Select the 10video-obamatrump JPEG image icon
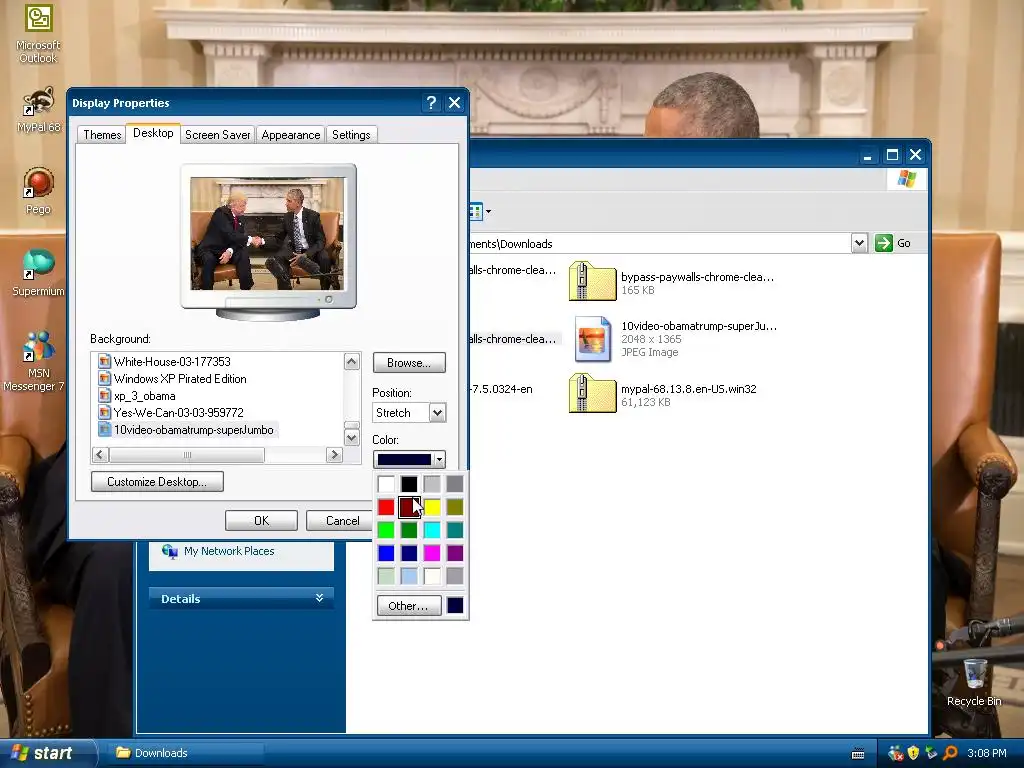This screenshot has height=768, width=1024. 592,338
